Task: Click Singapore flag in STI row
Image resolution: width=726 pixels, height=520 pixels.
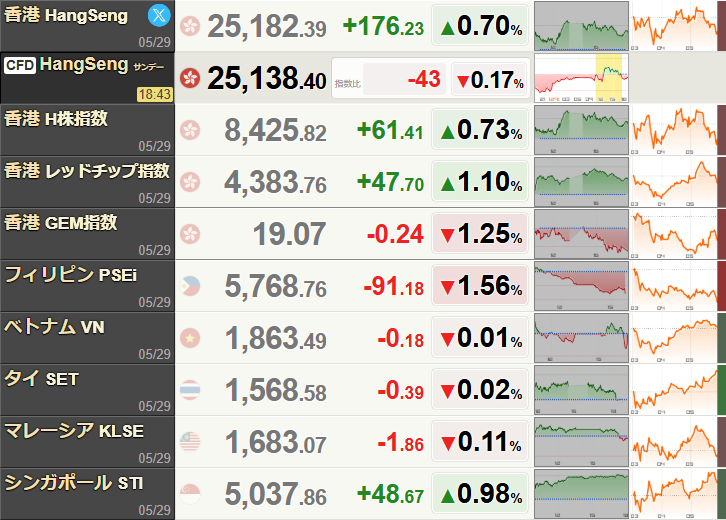Action: [190, 494]
